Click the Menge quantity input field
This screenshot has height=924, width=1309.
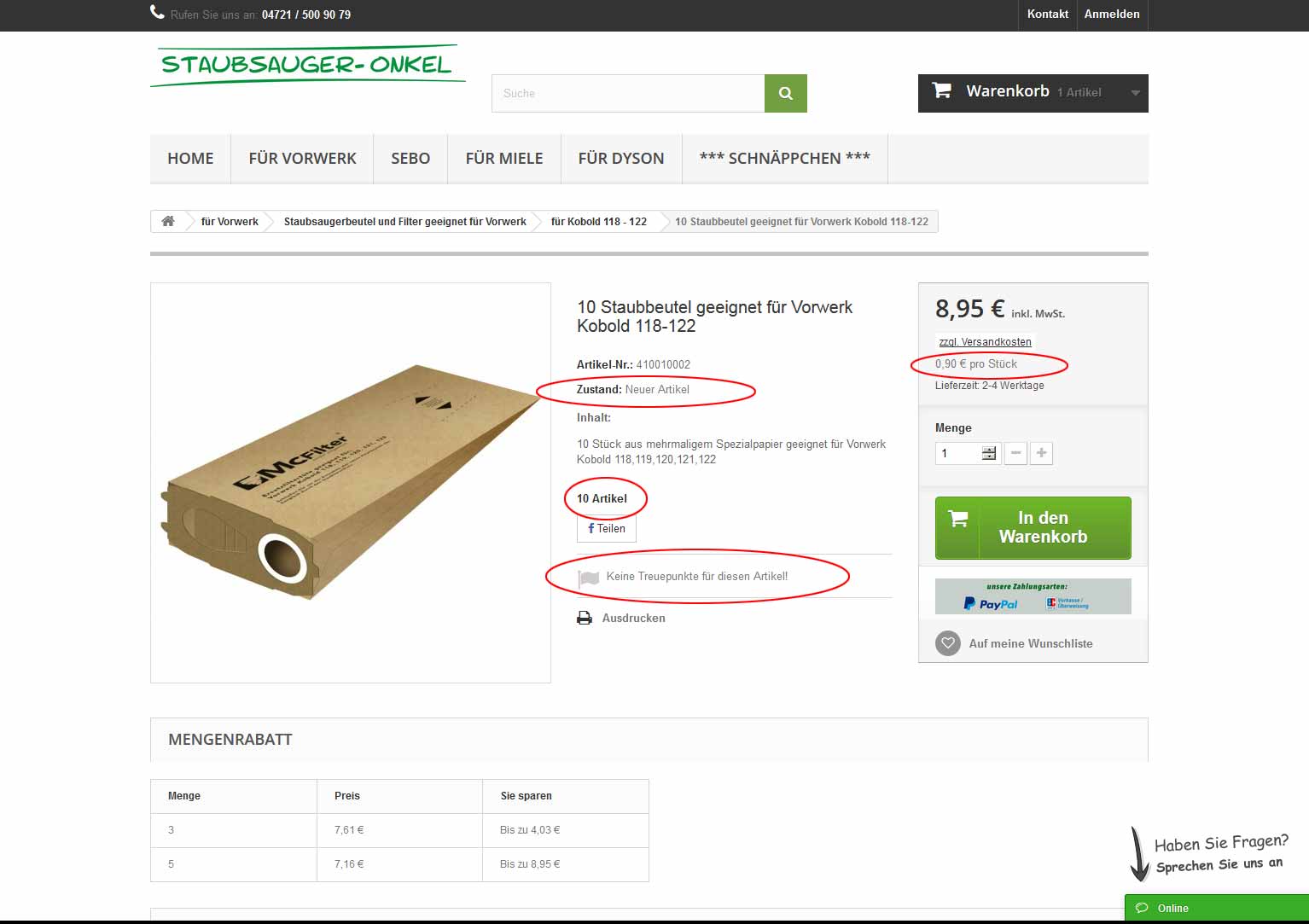coord(967,453)
